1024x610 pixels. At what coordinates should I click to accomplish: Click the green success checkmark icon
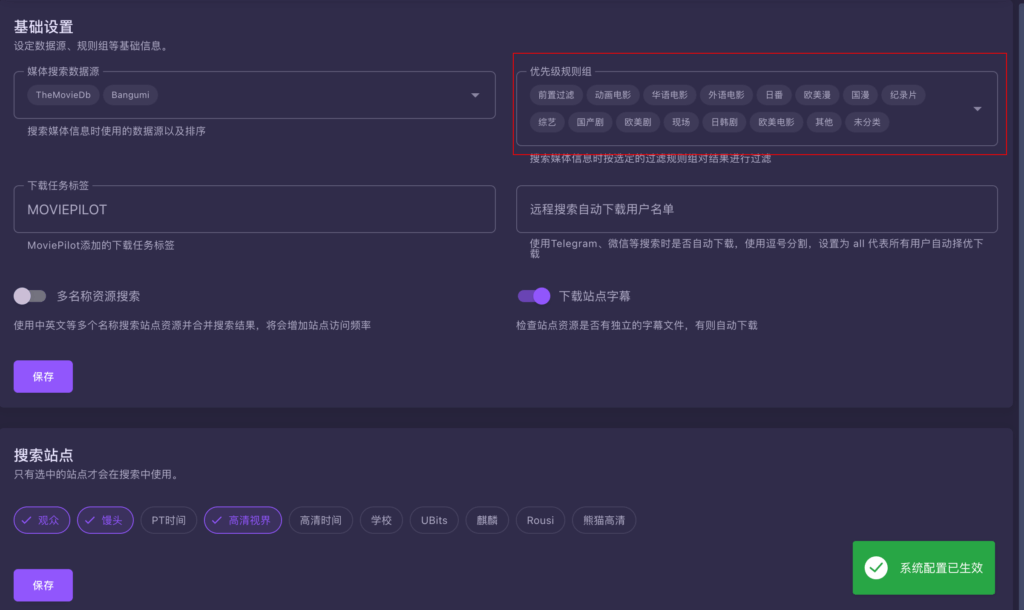(876, 568)
